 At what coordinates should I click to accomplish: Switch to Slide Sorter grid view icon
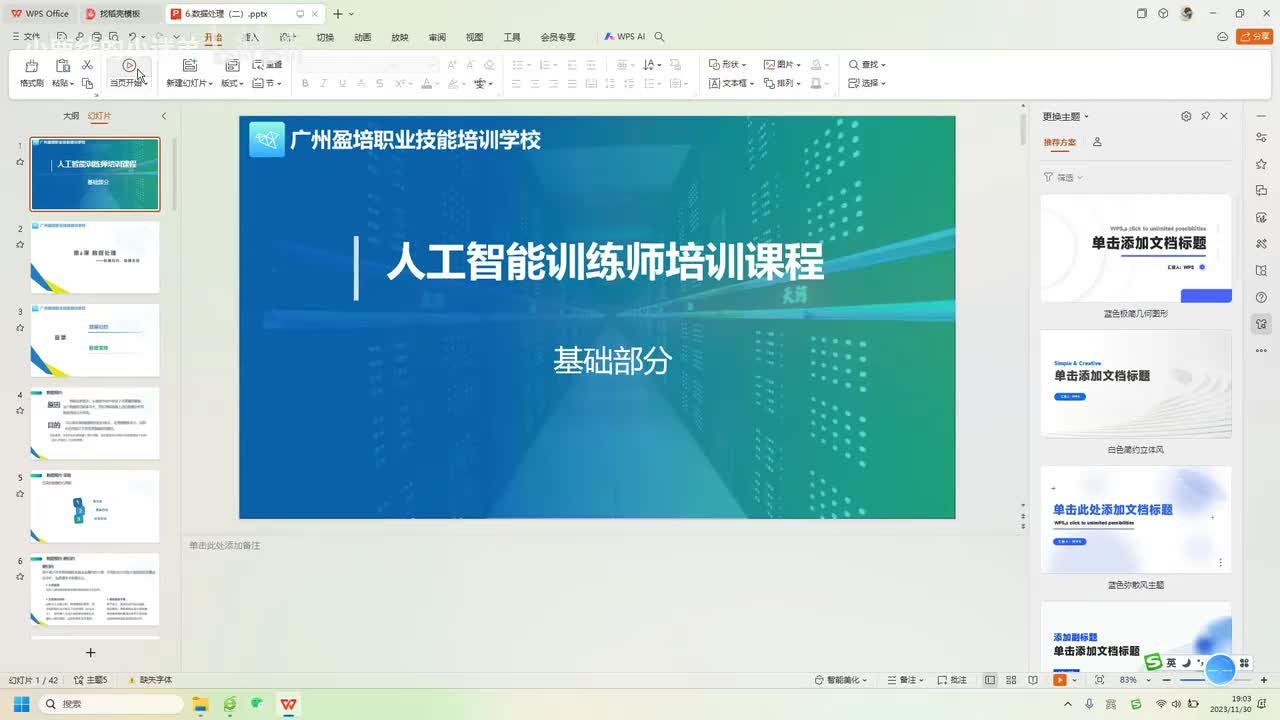[x=1013, y=680]
